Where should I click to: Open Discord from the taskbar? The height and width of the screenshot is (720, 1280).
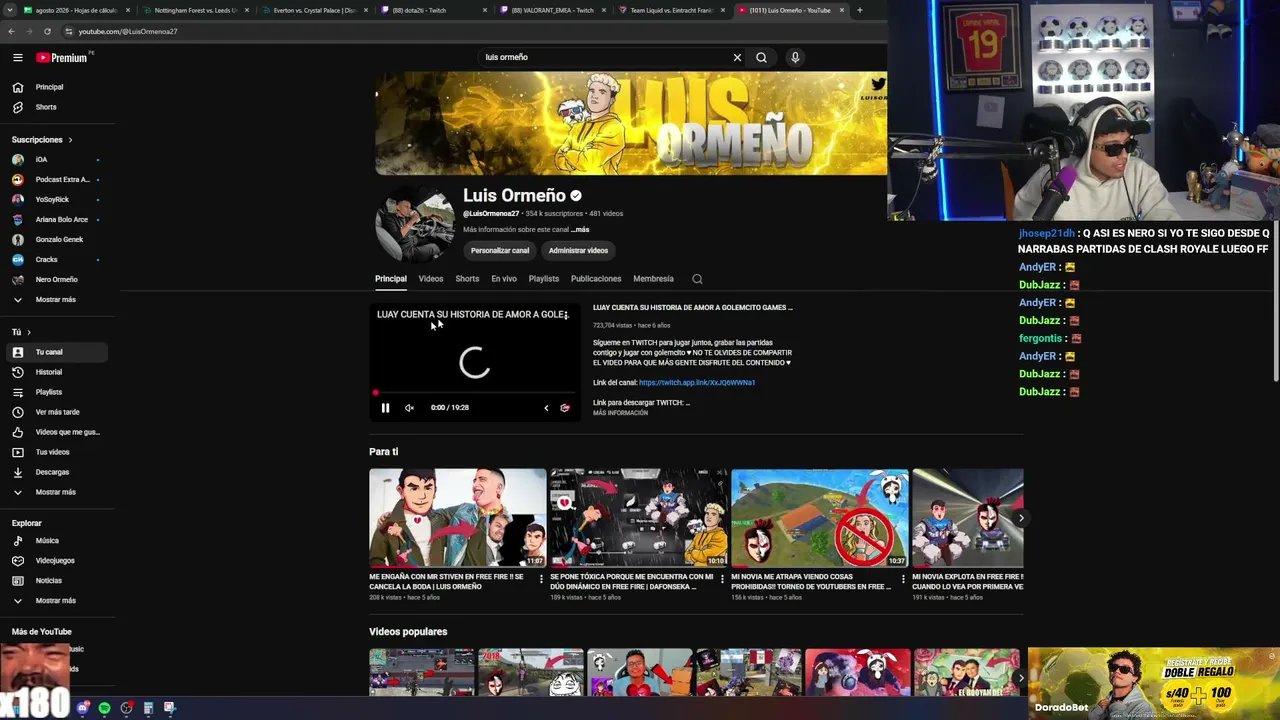point(82,708)
